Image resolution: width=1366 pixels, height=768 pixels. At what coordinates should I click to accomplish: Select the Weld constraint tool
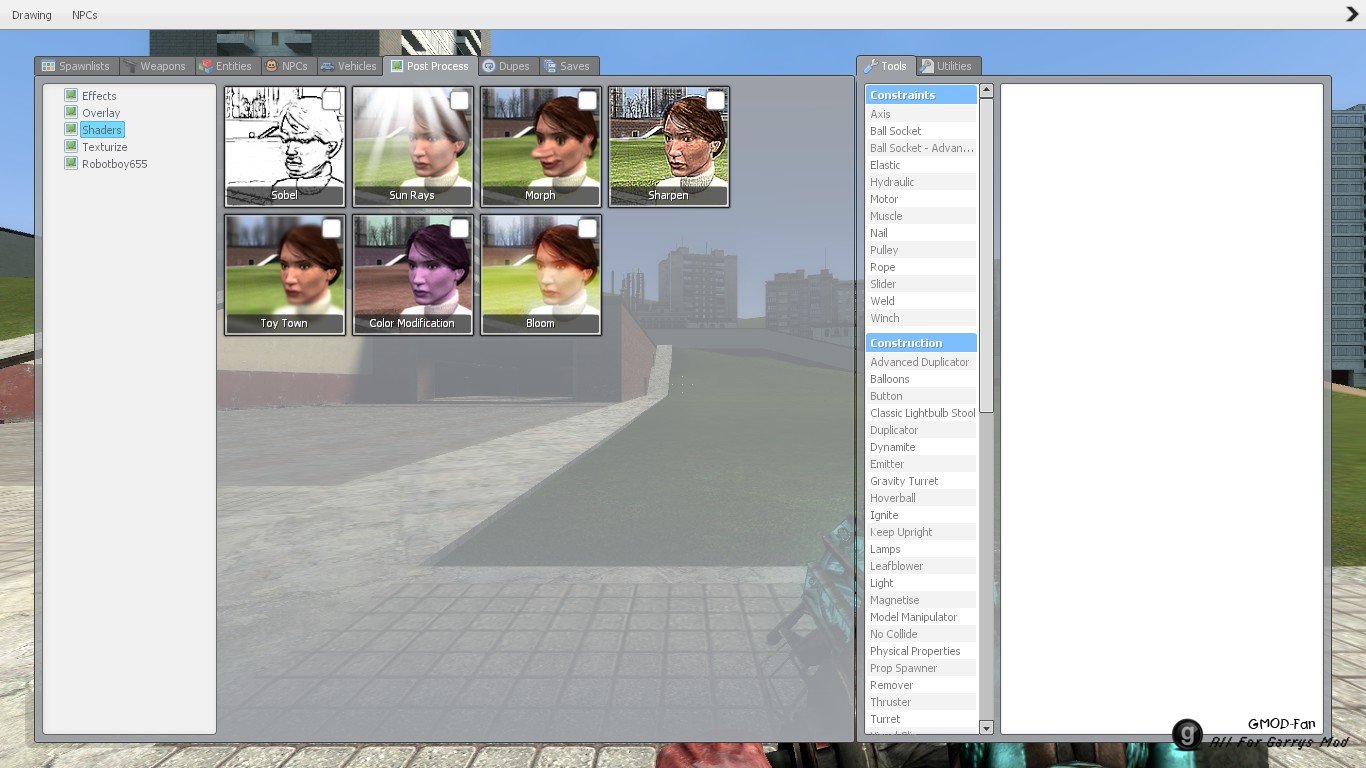[x=921, y=301]
